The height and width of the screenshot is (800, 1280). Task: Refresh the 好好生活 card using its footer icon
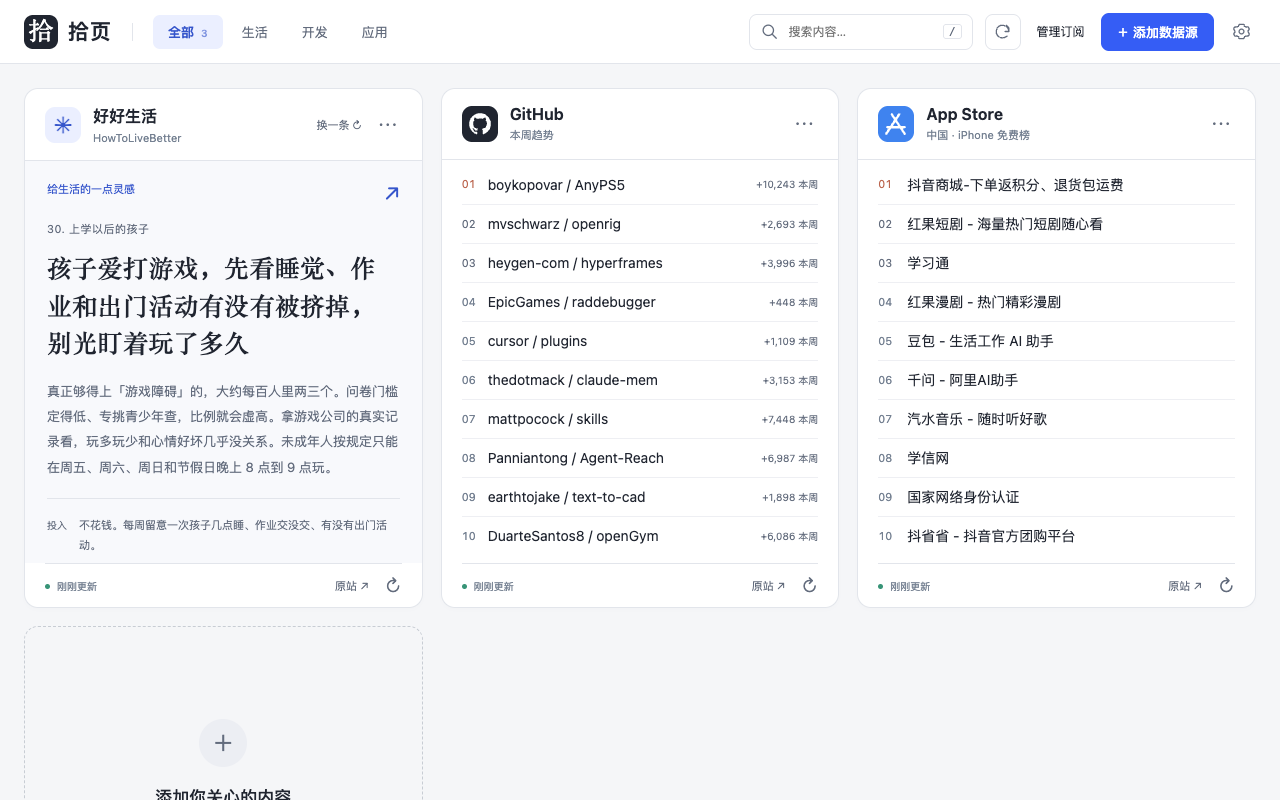(x=393, y=585)
